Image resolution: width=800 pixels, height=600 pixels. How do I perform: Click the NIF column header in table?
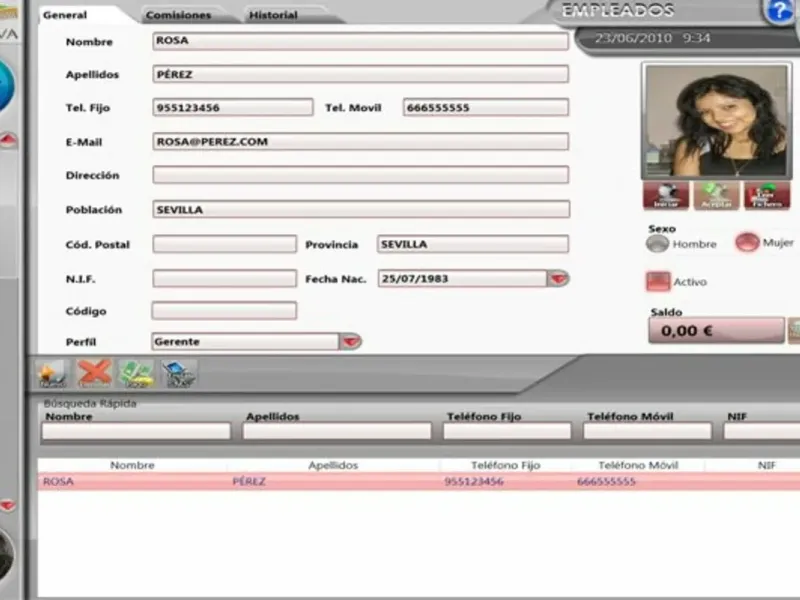tap(767, 465)
